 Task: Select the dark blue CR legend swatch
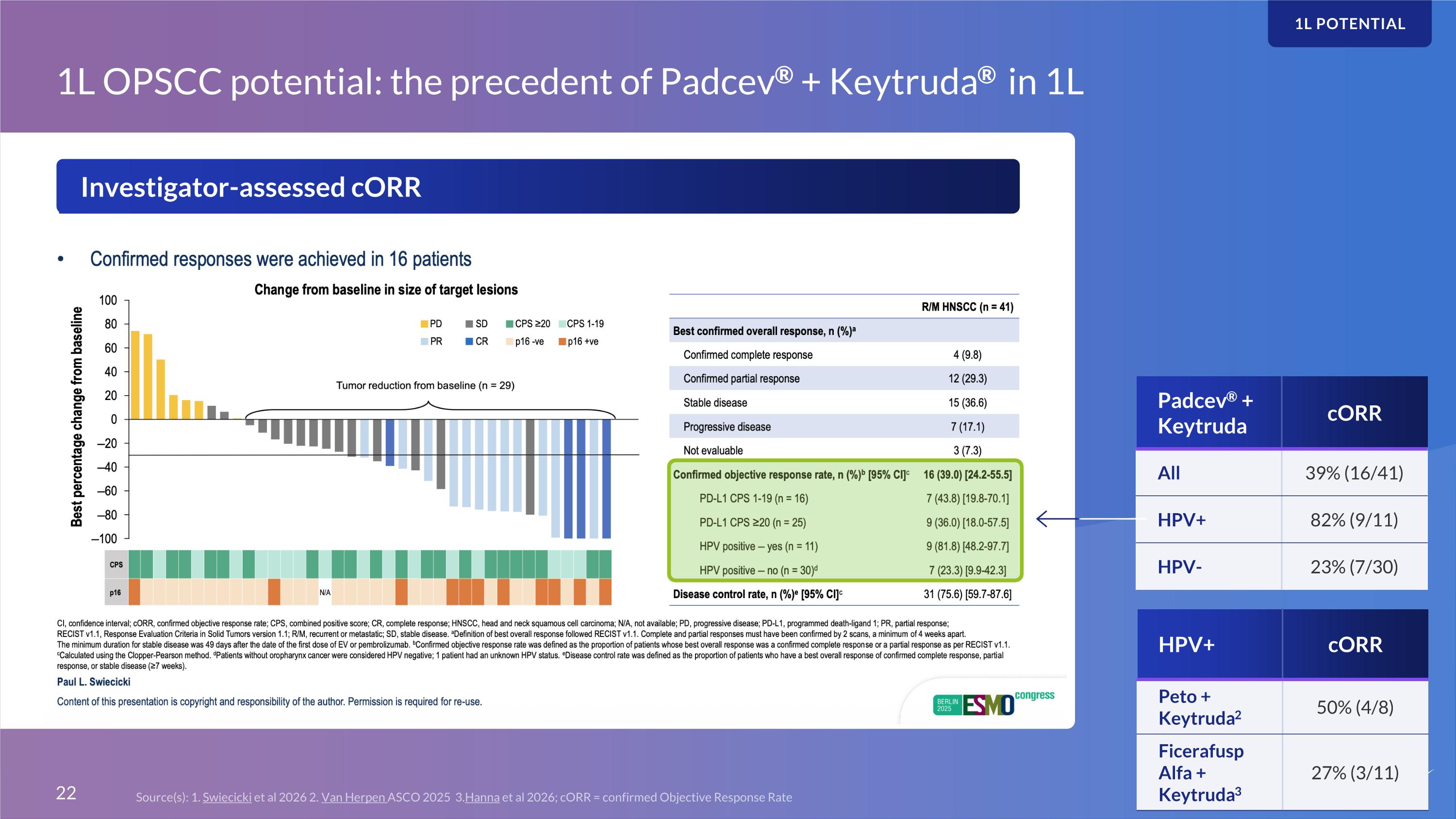click(x=469, y=341)
